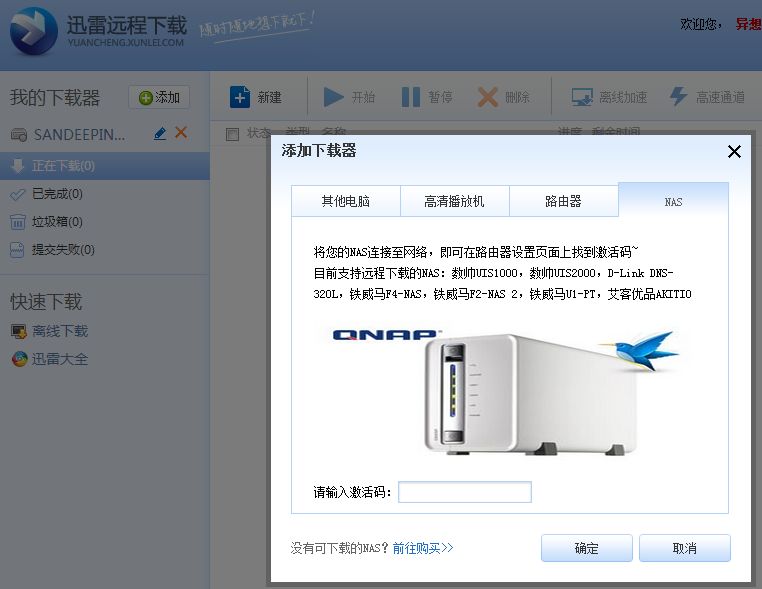Switch to the 高清播放机 tab
This screenshot has height=589, width=762.
pos(454,201)
